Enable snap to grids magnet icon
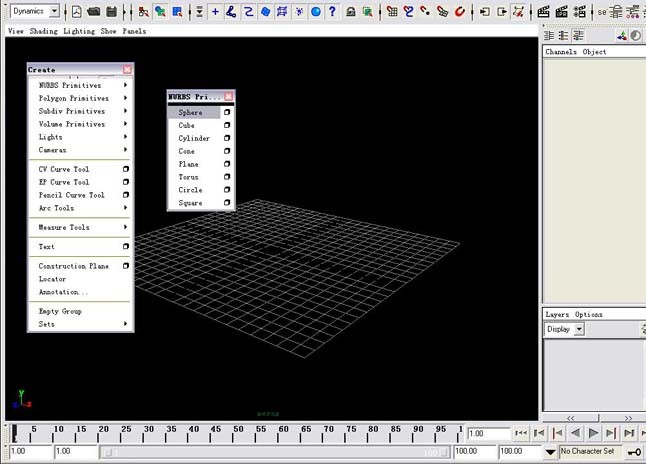Viewport: 646px width, 464px height. (392, 12)
